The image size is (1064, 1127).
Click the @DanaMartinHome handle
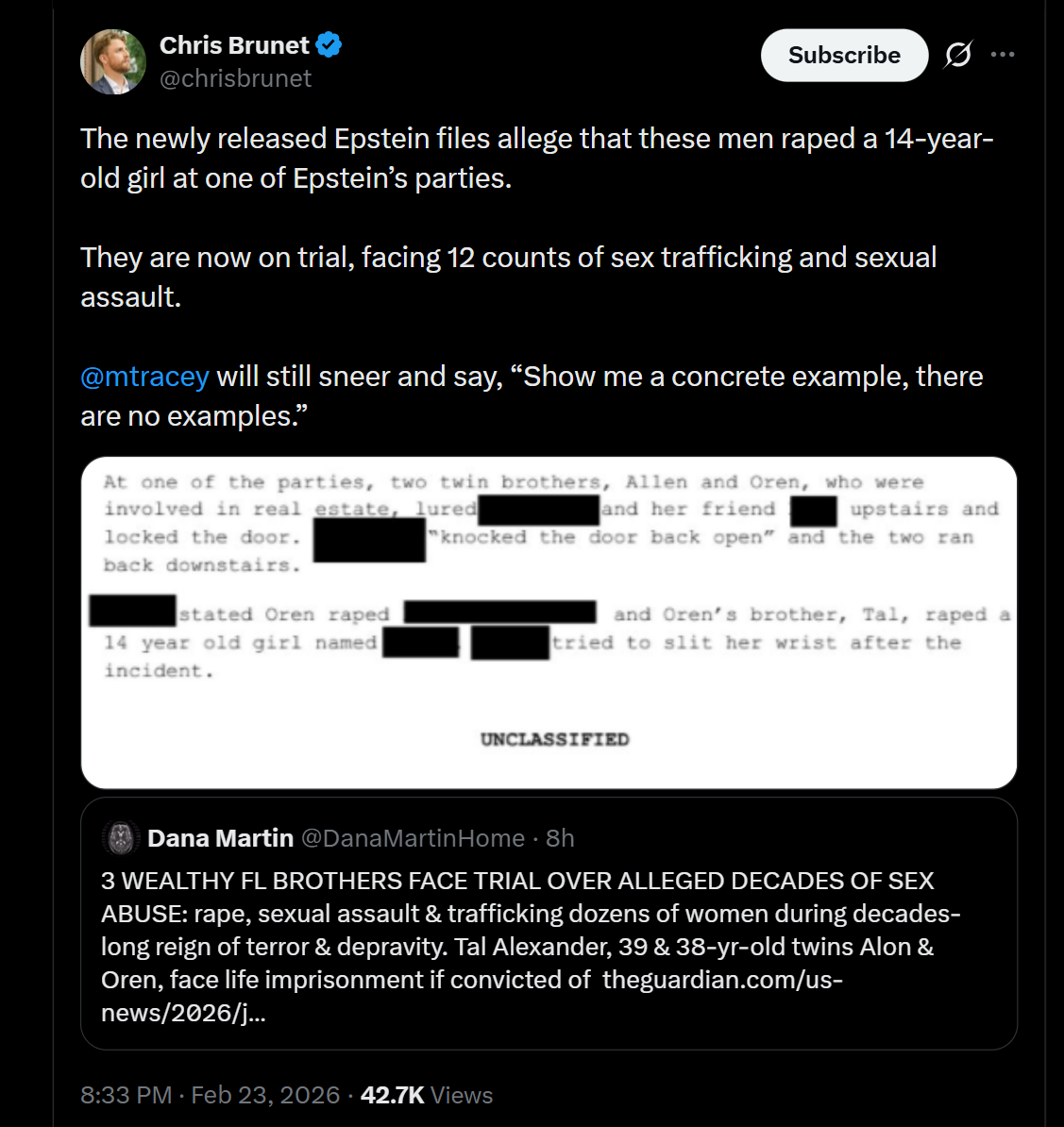pyautogui.click(x=413, y=838)
